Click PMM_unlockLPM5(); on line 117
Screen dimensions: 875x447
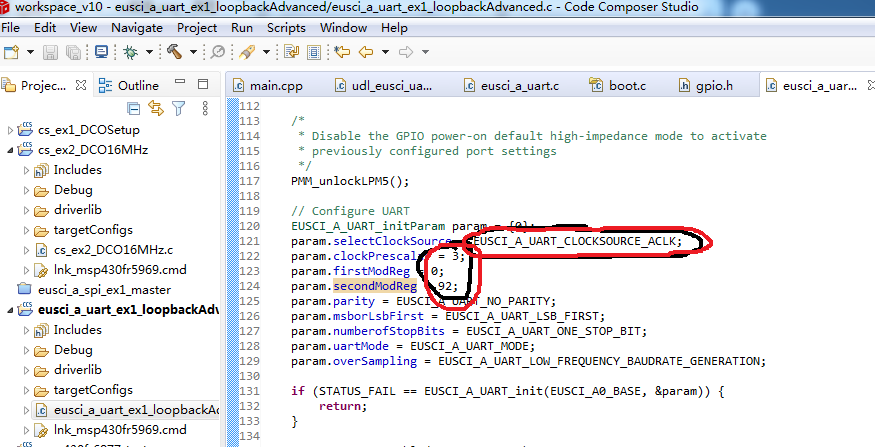click(350, 181)
